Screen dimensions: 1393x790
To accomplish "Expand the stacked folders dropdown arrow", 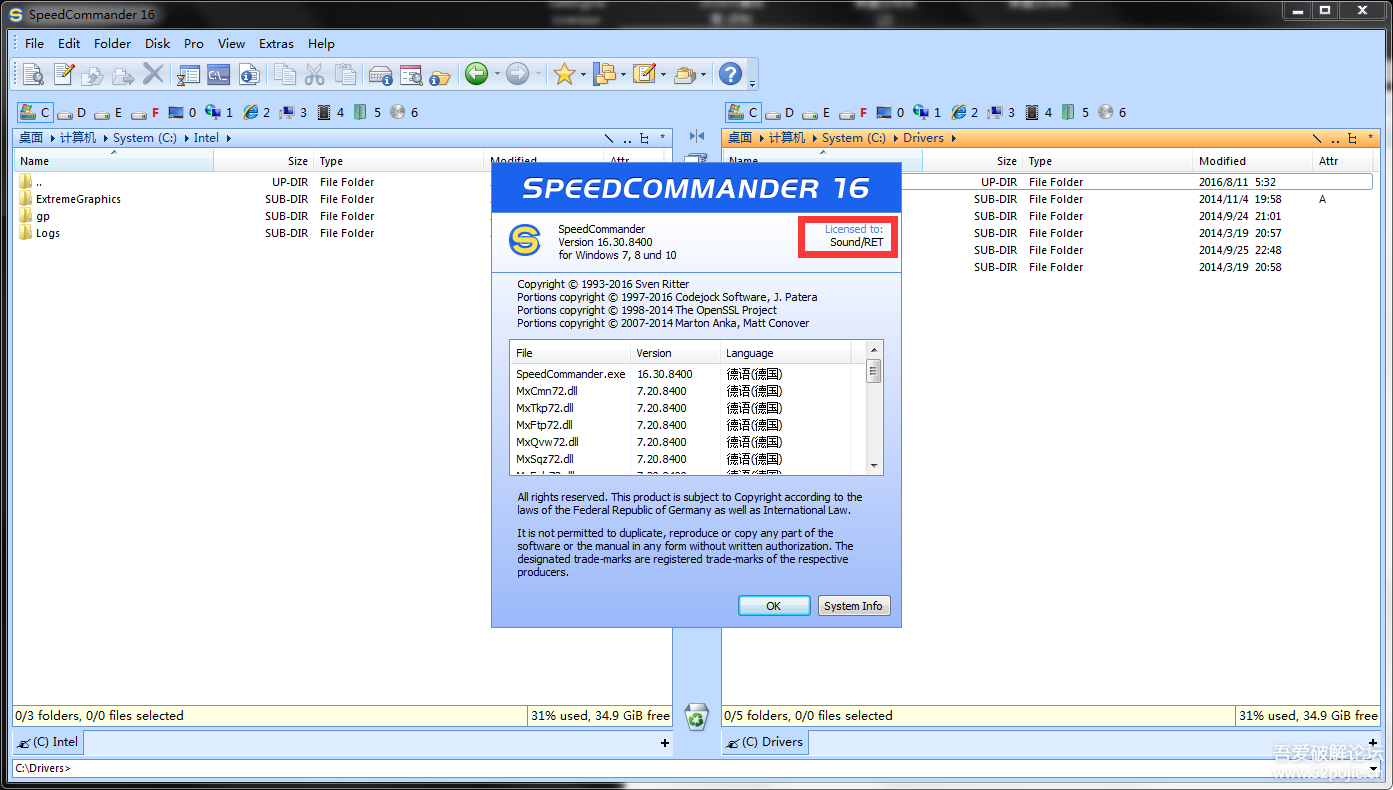I will 703,74.
